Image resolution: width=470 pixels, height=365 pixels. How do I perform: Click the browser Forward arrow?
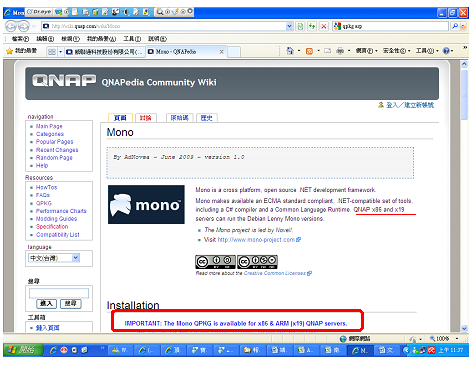[23, 26]
